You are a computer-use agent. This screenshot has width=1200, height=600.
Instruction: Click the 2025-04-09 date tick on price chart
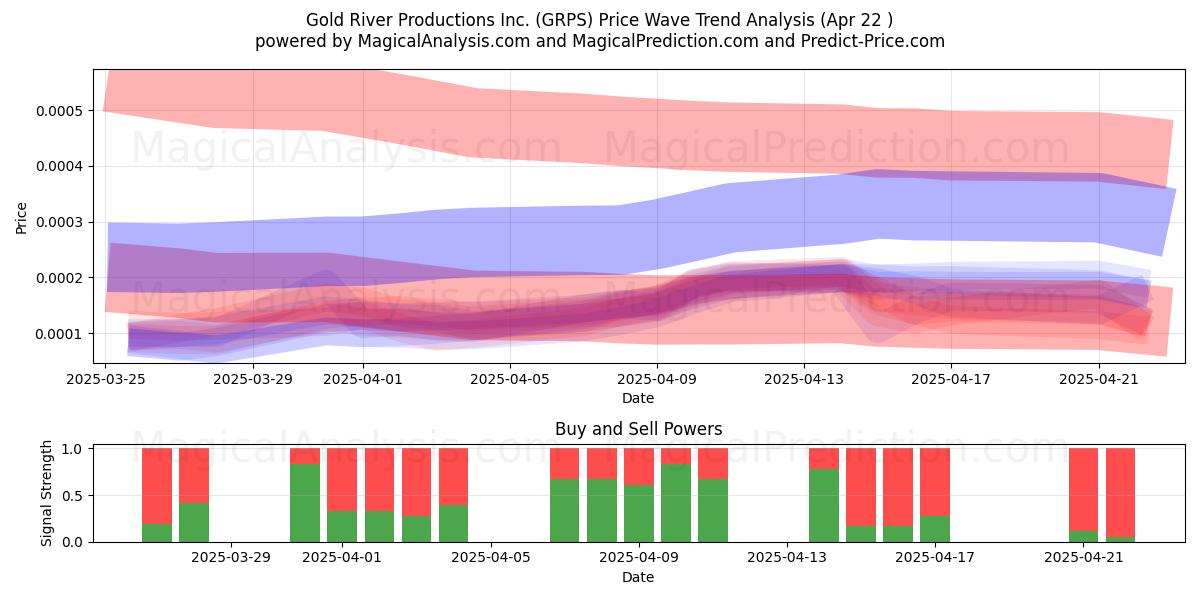coord(657,379)
